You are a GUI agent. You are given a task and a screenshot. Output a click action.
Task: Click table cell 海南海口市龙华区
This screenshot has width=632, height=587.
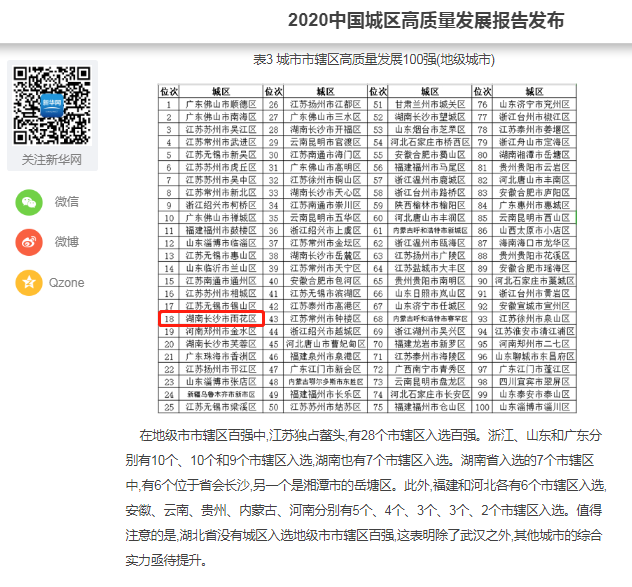[x=534, y=243]
